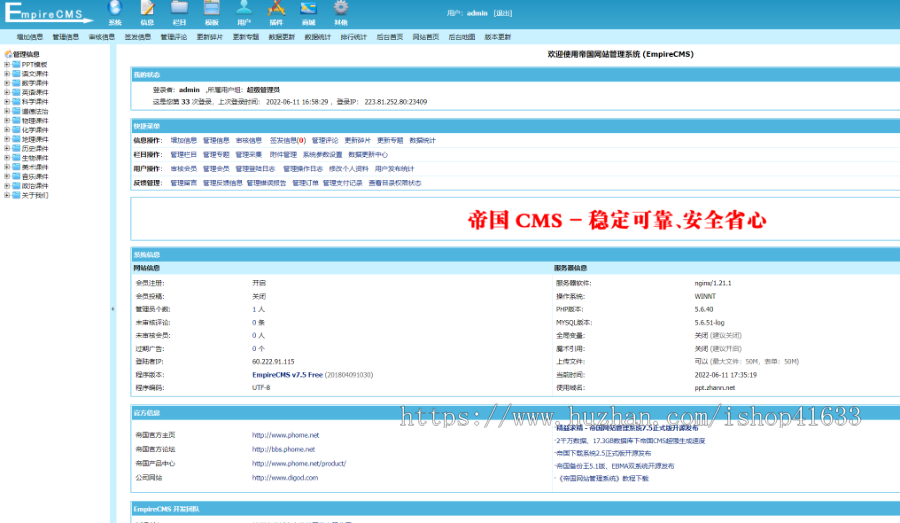Click the EmpireCMS logo

48,13
